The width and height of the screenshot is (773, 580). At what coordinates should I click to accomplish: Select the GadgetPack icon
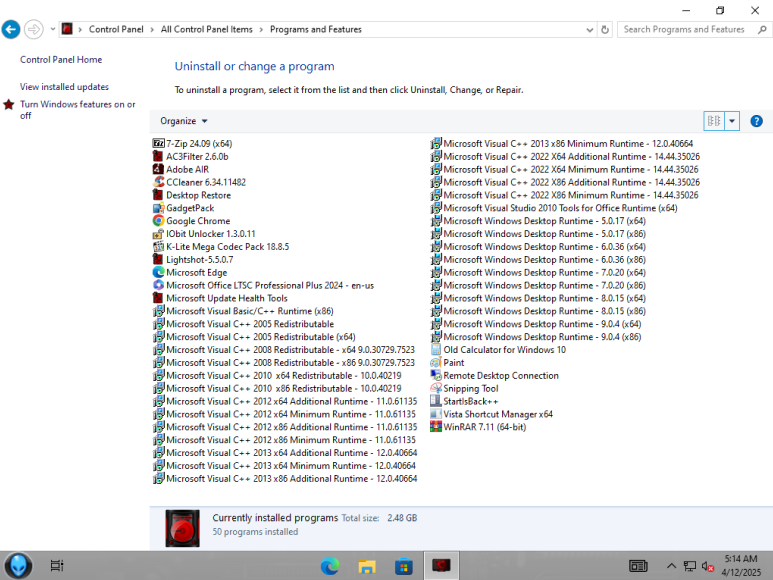[158, 208]
